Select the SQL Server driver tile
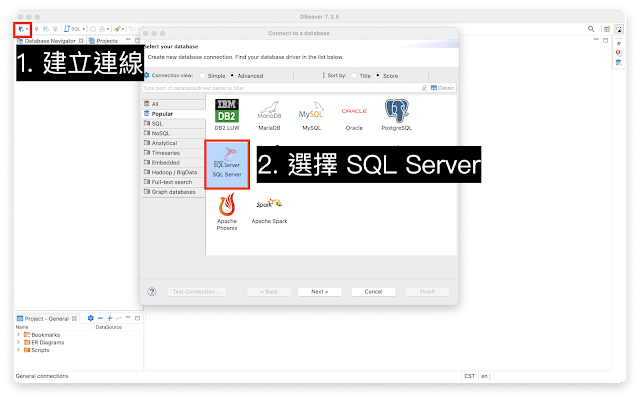The width and height of the screenshot is (640, 400). (227, 164)
